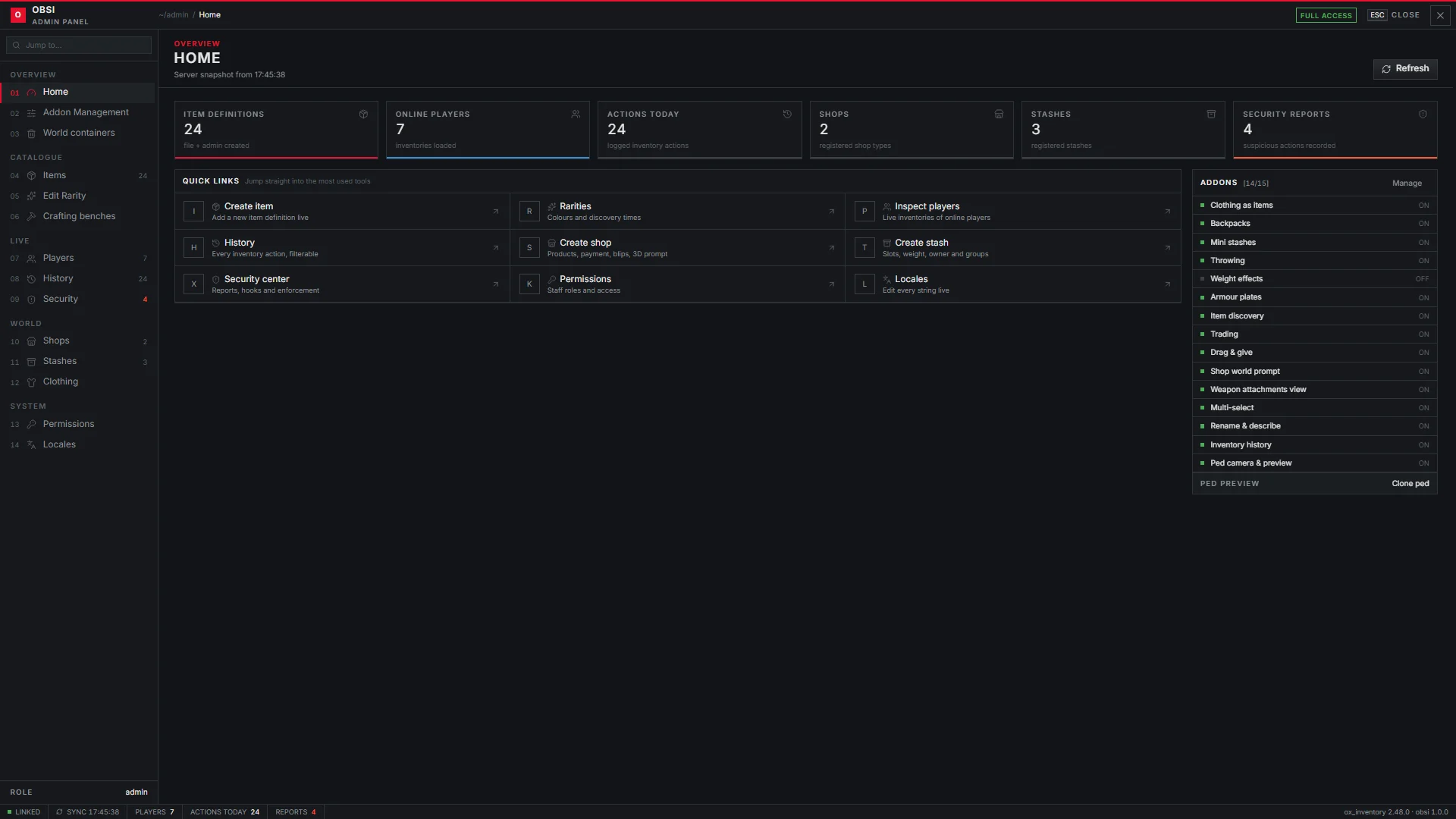This screenshot has width=1456, height=819.
Task: Click the Refresh button
Action: point(1405,69)
